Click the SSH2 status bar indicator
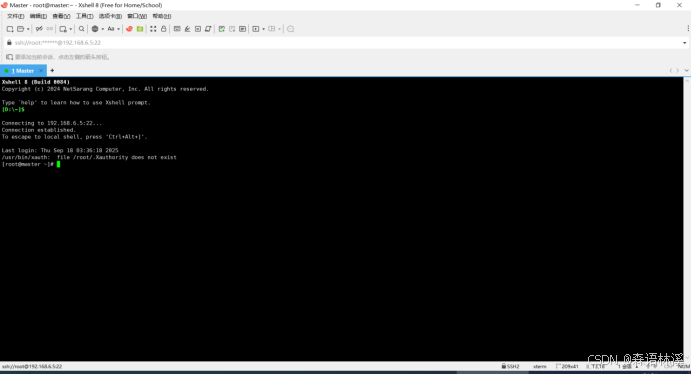The image size is (692, 374). click(510, 366)
